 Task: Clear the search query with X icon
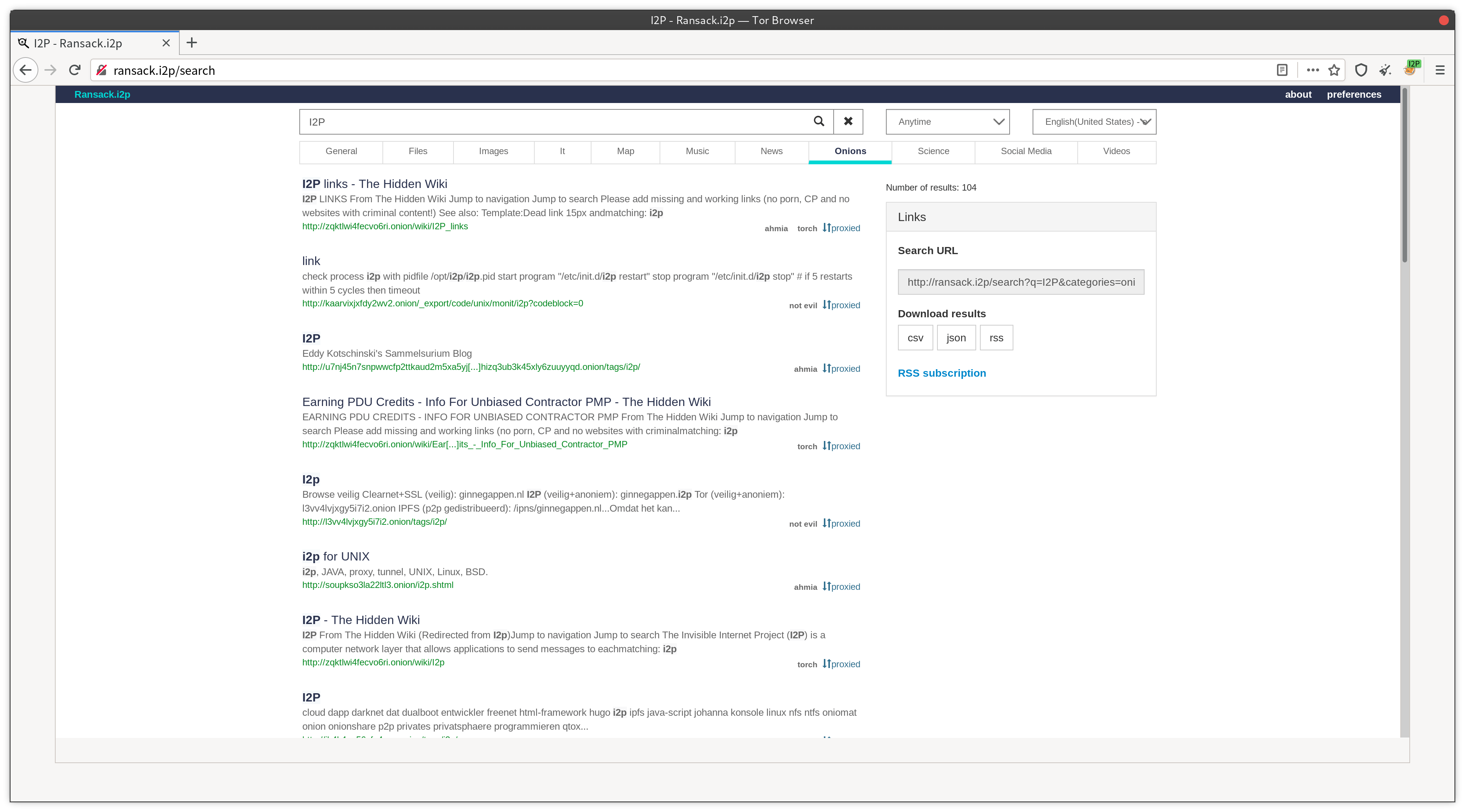click(848, 121)
